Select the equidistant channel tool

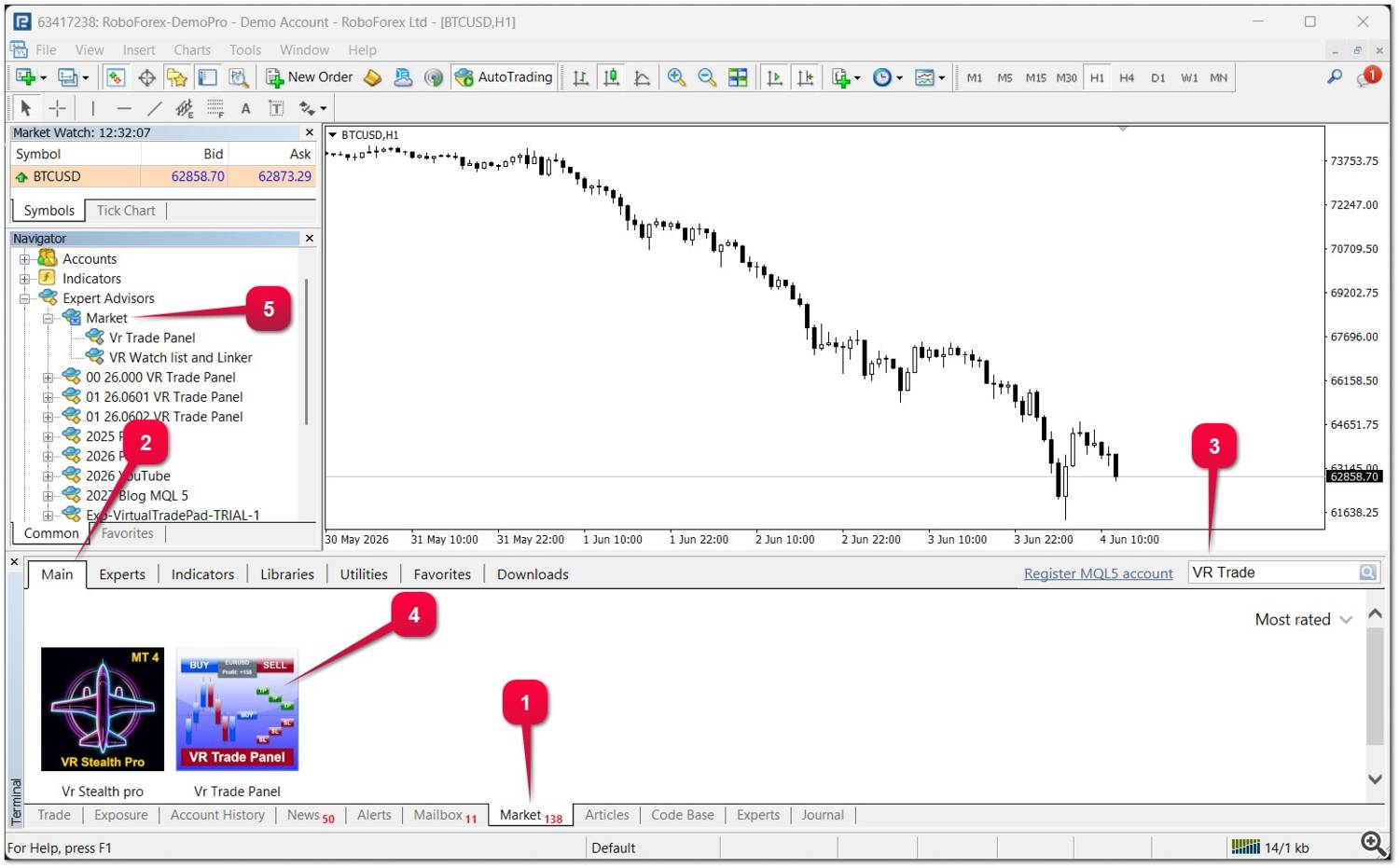click(x=185, y=108)
